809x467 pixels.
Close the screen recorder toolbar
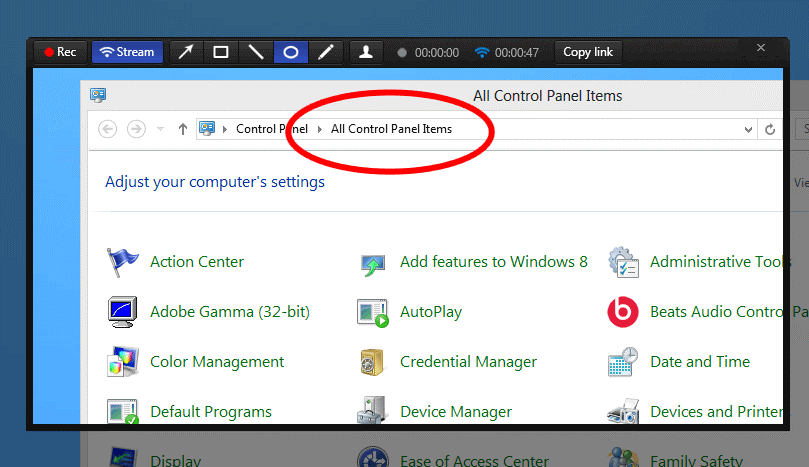pyautogui.click(x=761, y=47)
